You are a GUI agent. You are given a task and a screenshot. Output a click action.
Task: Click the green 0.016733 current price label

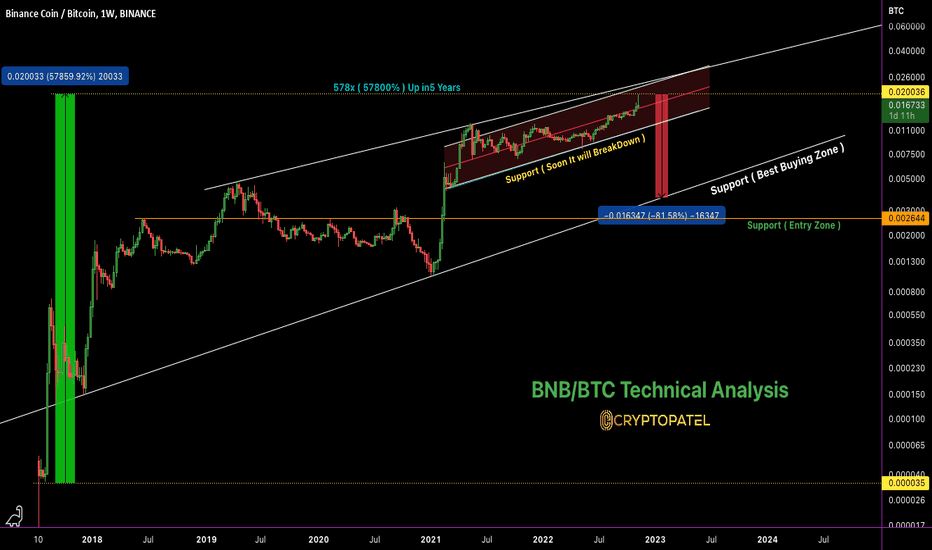[x=906, y=105]
